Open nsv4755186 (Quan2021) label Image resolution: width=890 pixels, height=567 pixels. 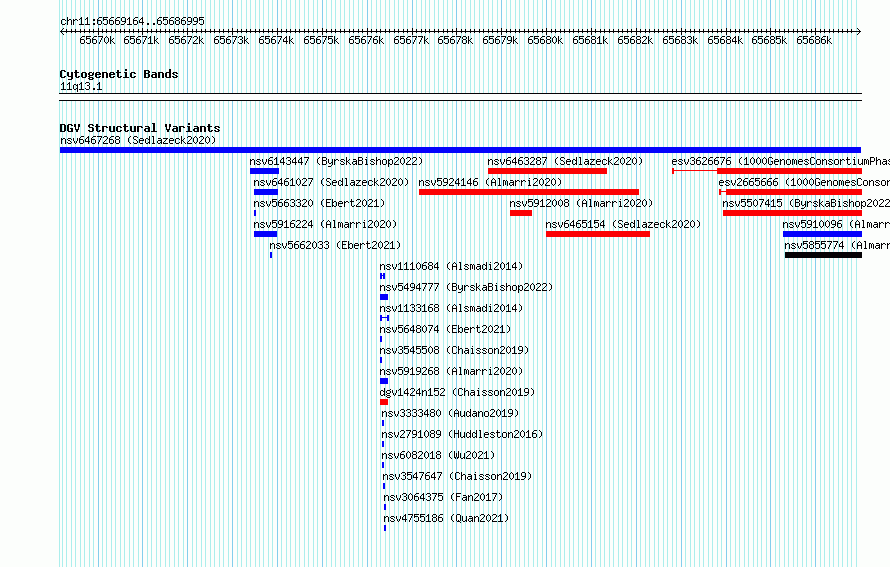point(446,518)
